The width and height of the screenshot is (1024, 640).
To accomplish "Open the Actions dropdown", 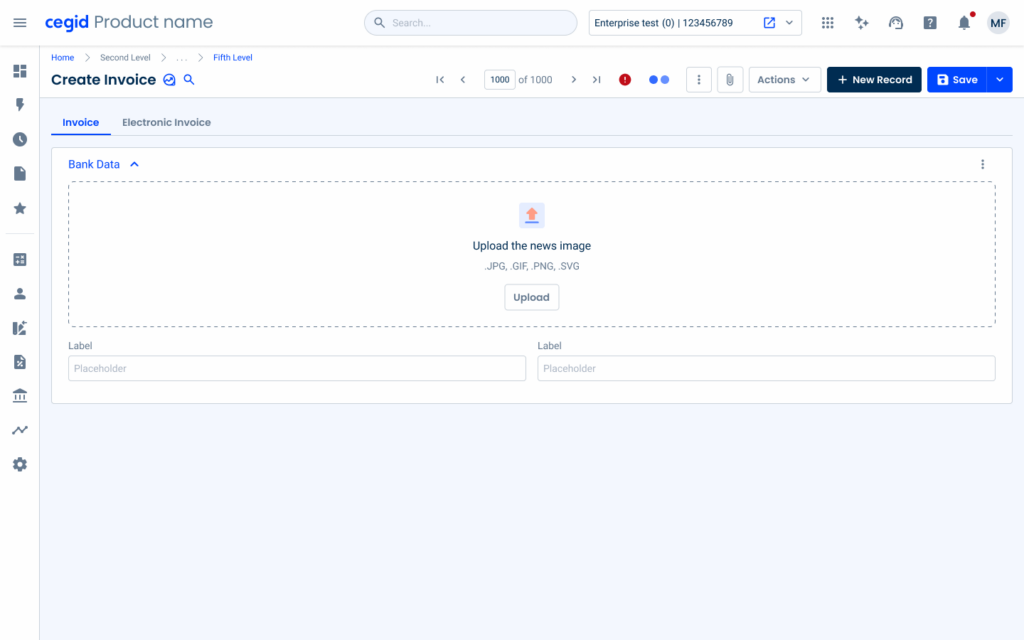I will point(784,79).
